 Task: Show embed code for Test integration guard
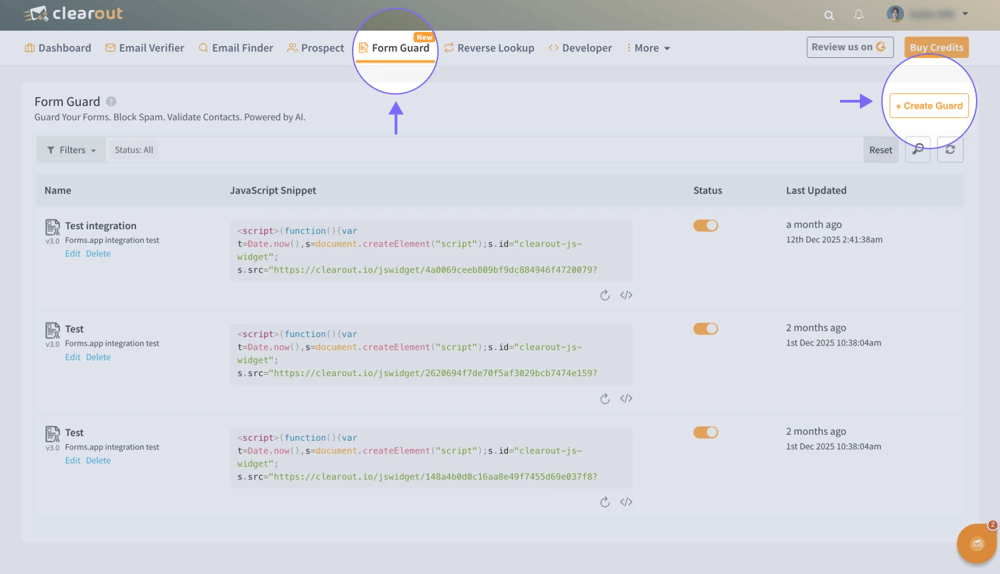click(626, 295)
